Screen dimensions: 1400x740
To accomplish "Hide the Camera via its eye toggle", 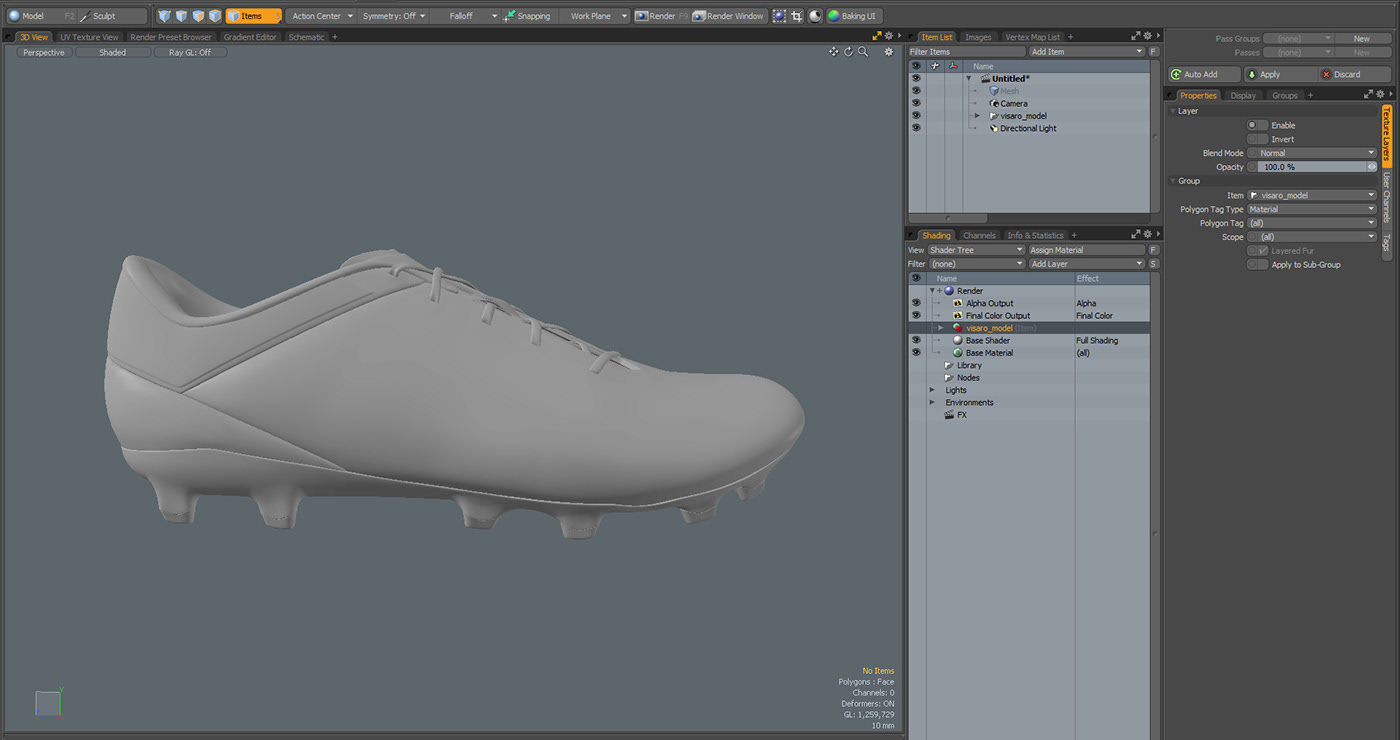I will [916, 103].
